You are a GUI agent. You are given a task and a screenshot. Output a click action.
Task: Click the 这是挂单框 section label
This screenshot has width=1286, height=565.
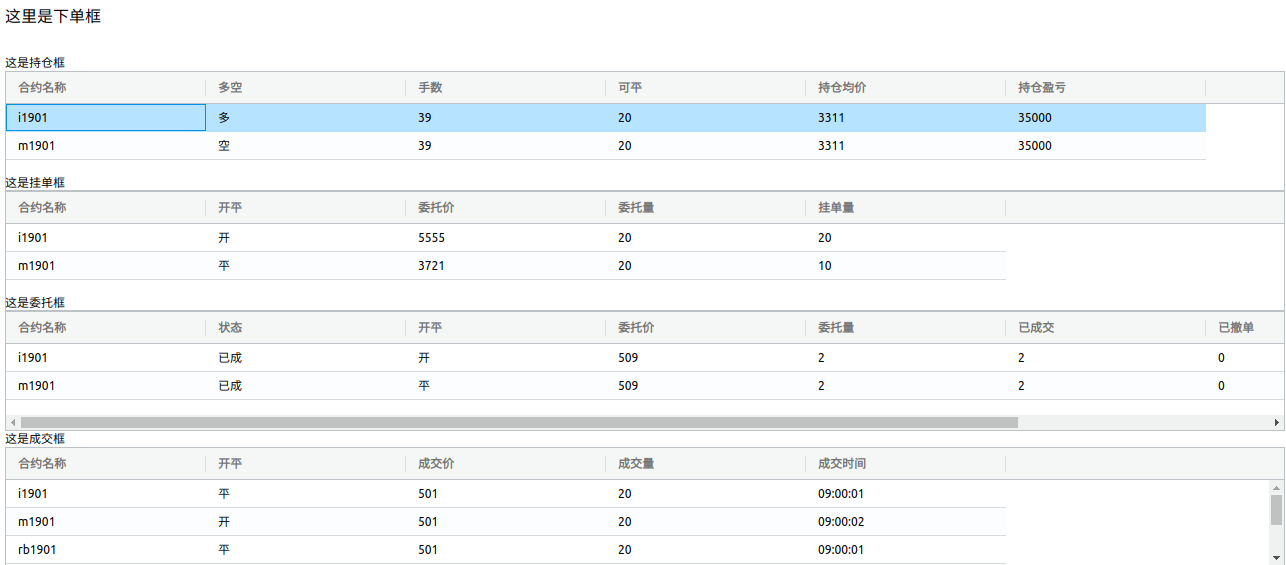[x=35, y=183]
